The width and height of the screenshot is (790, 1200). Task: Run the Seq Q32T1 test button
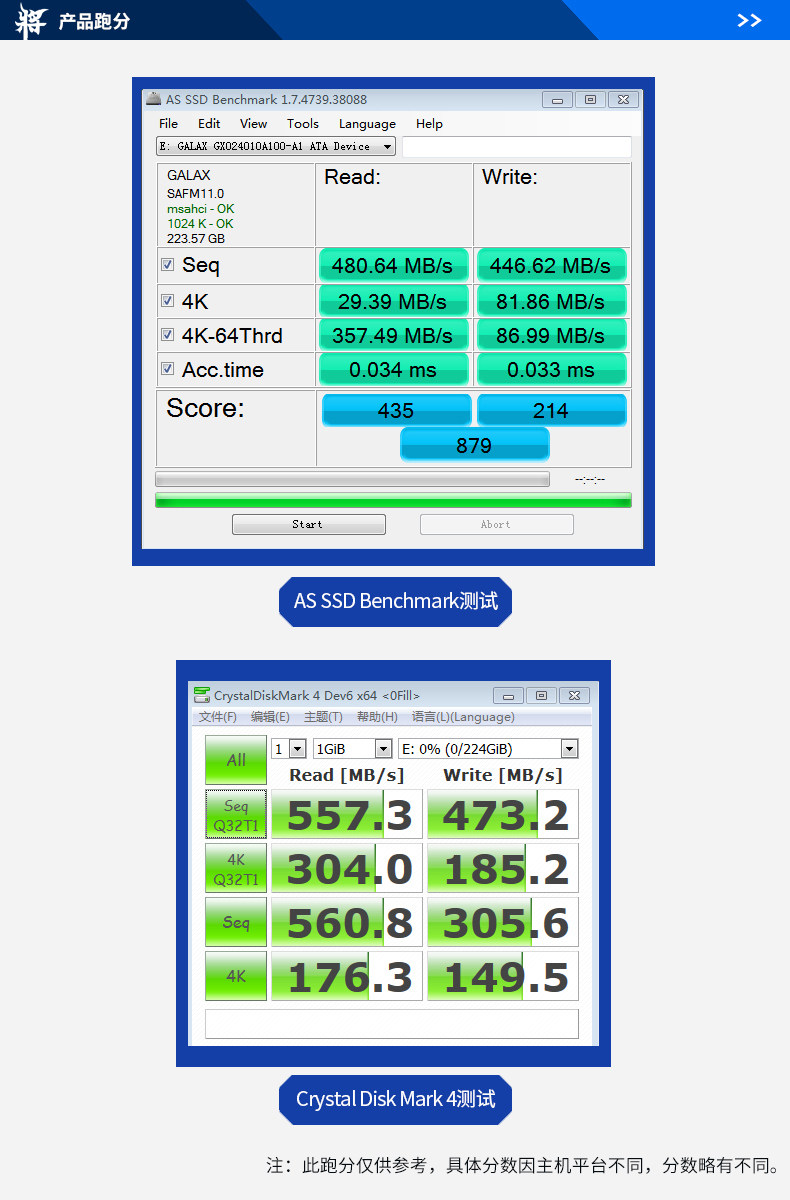tap(236, 814)
